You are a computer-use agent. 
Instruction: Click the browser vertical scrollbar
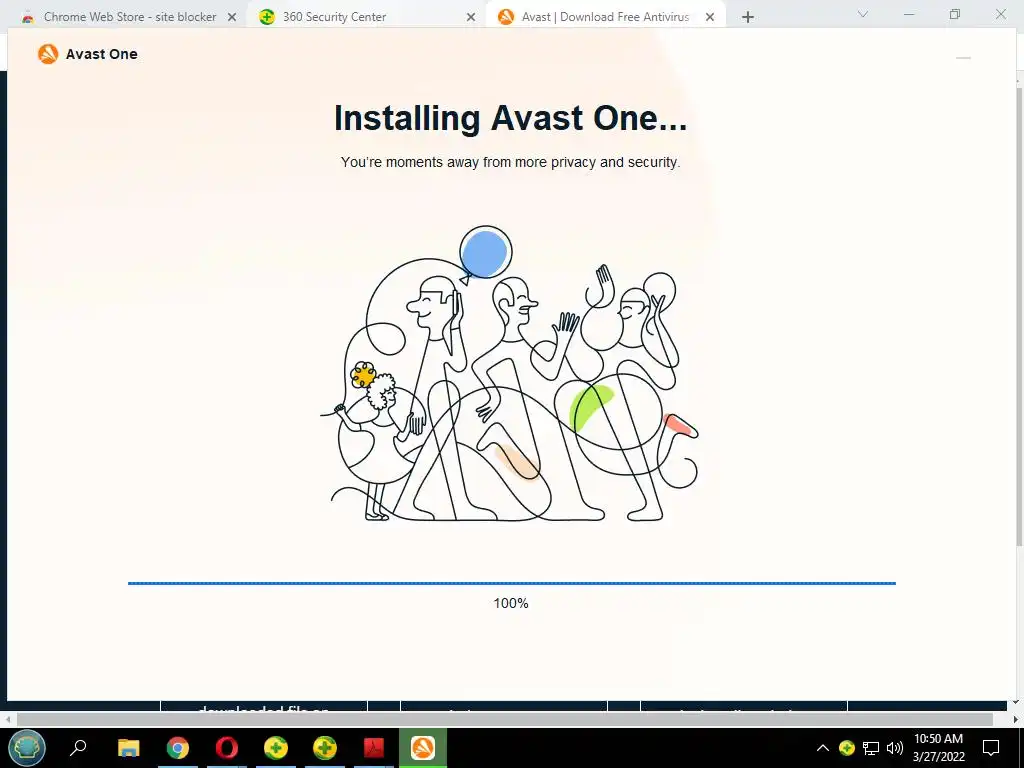point(1019,317)
